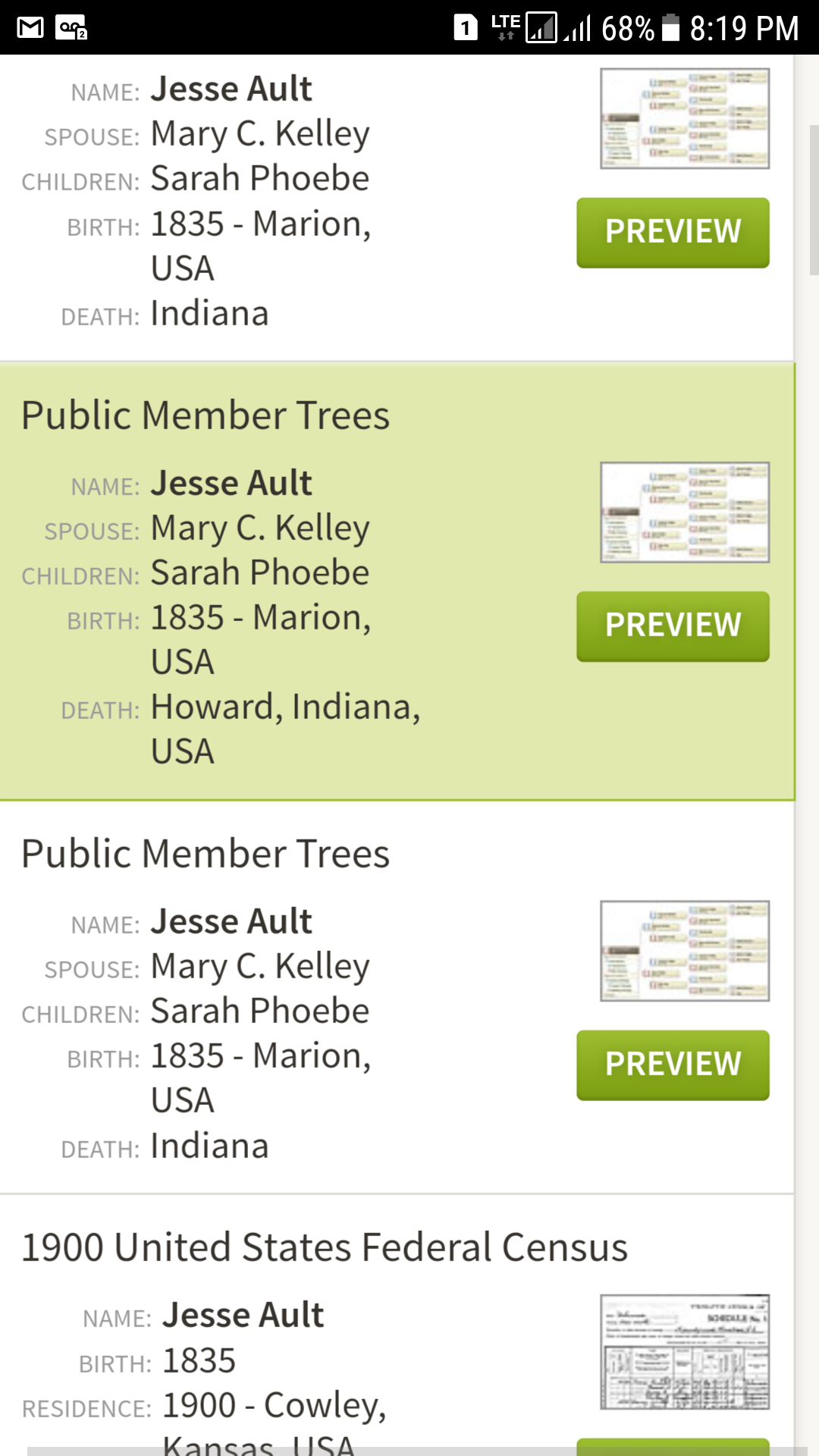819x1456 pixels.
Task: Open the highlighted record's tree thumbnail
Action: (684, 512)
